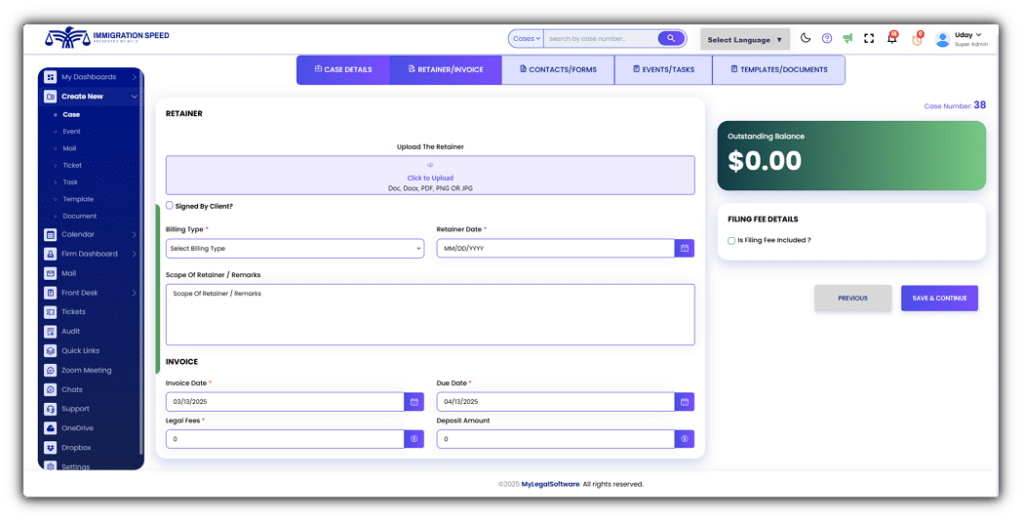Switch to the Case Details tab

click(x=344, y=69)
